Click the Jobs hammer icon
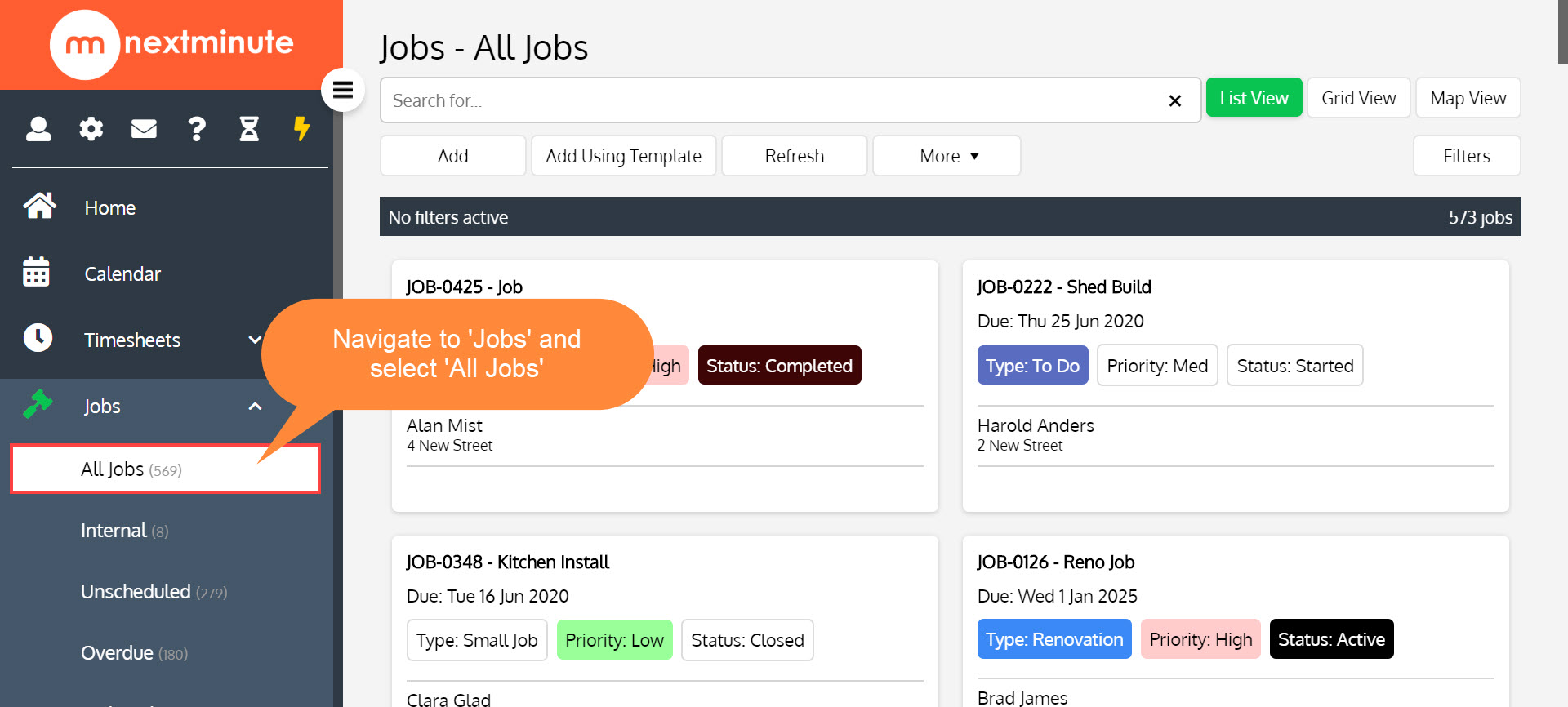This screenshot has height=707, width=1568. [x=38, y=404]
